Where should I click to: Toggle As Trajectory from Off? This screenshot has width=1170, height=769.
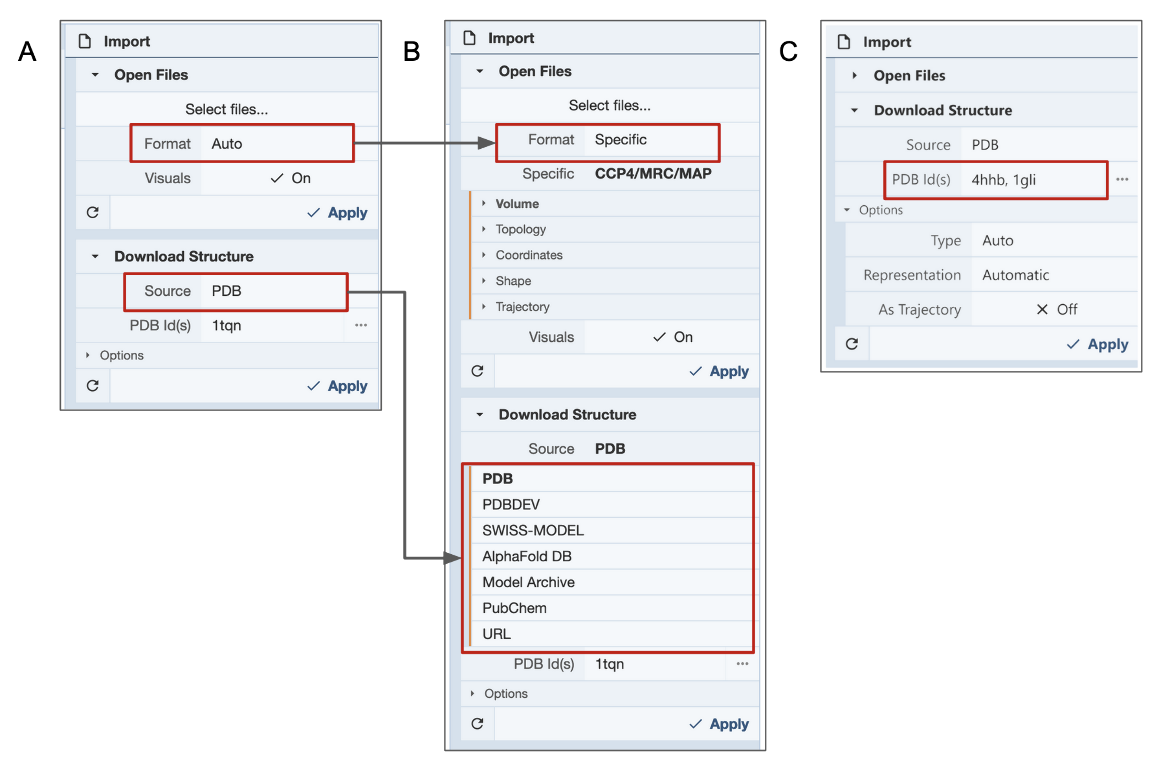[1055, 310]
